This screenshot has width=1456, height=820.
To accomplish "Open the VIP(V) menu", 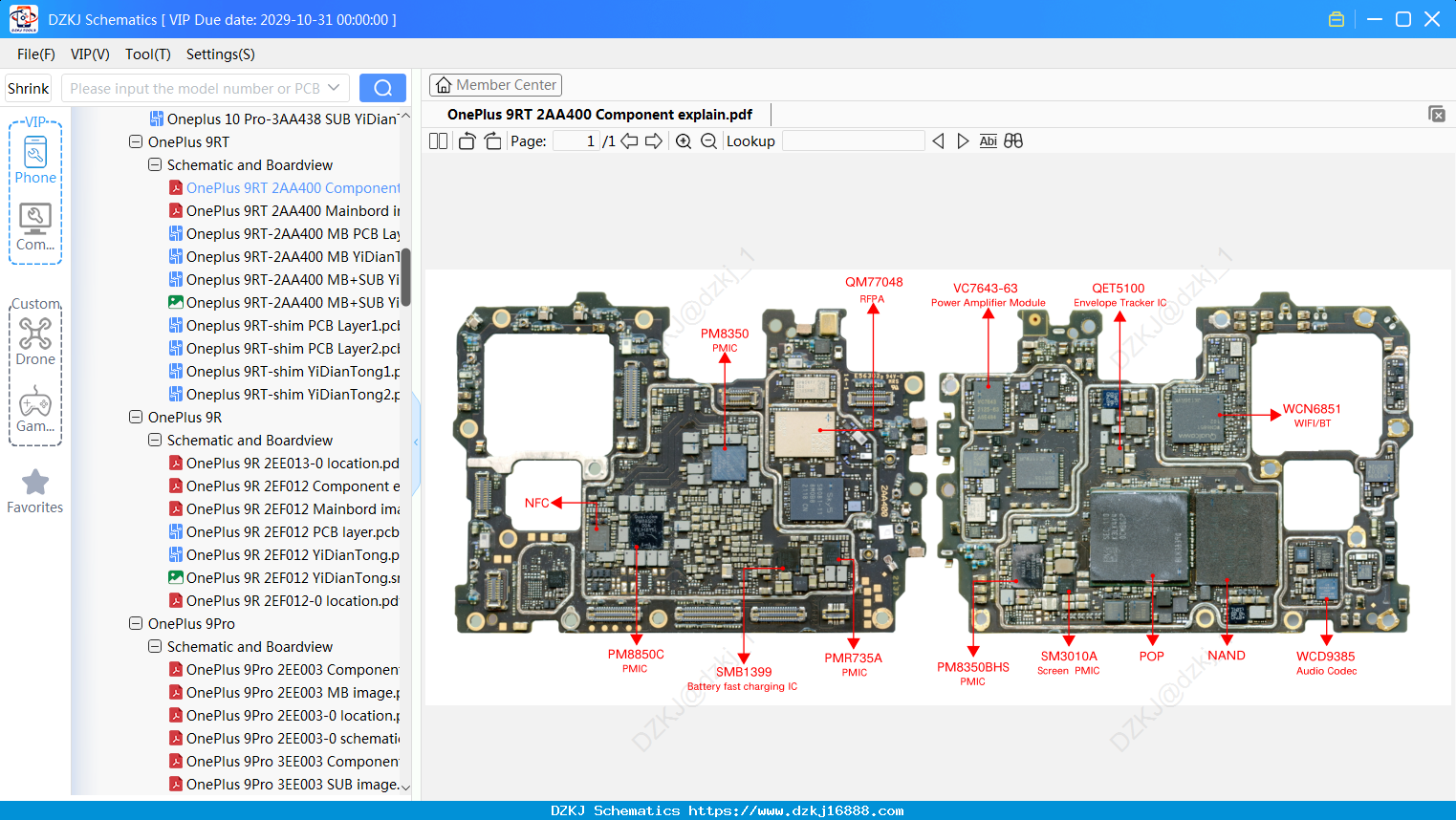I will tap(90, 54).
